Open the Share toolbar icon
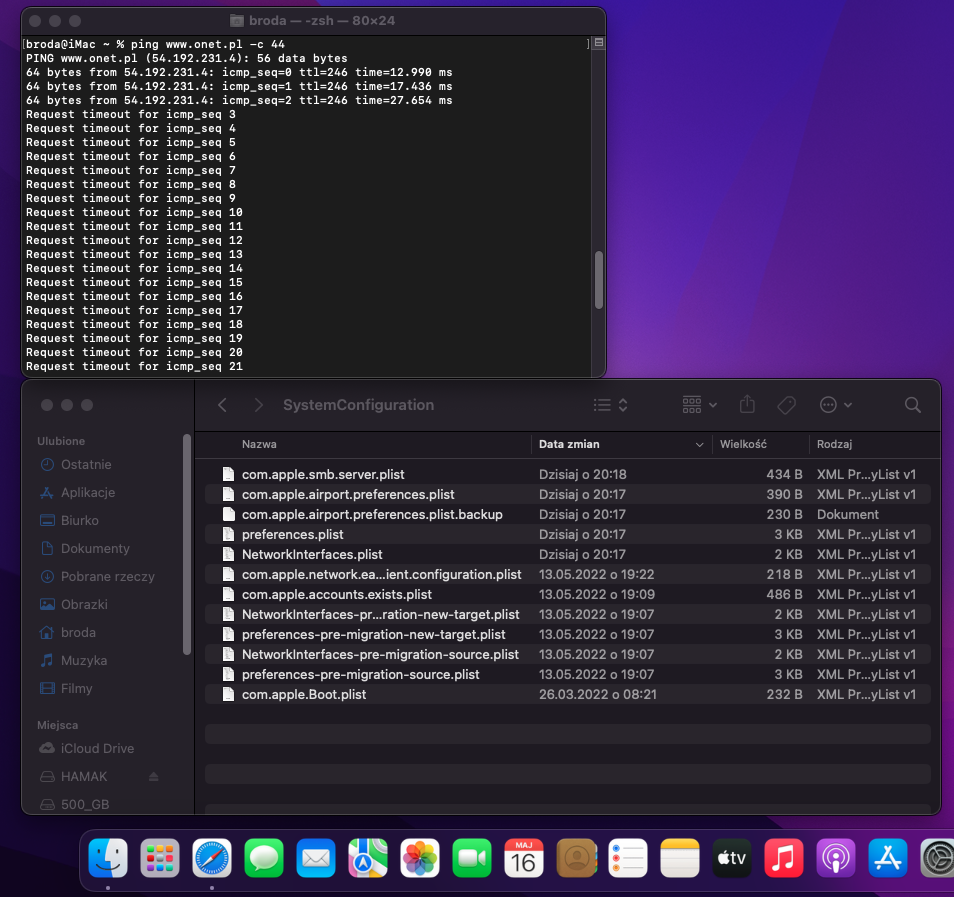Image resolution: width=954 pixels, height=897 pixels. (x=747, y=405)
